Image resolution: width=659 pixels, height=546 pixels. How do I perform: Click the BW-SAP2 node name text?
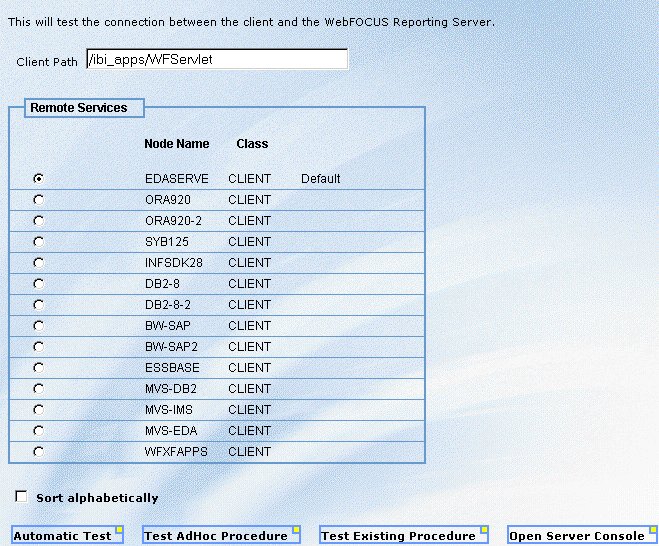click(171, 347)
